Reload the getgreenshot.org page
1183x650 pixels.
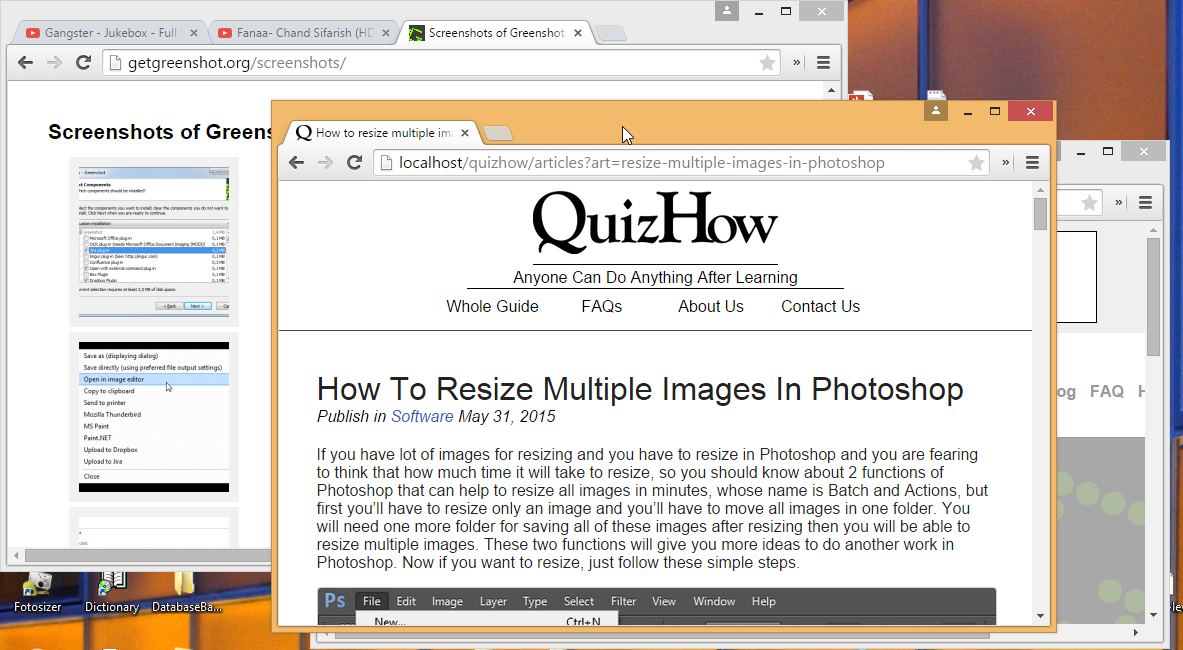[x=84, y=63]
